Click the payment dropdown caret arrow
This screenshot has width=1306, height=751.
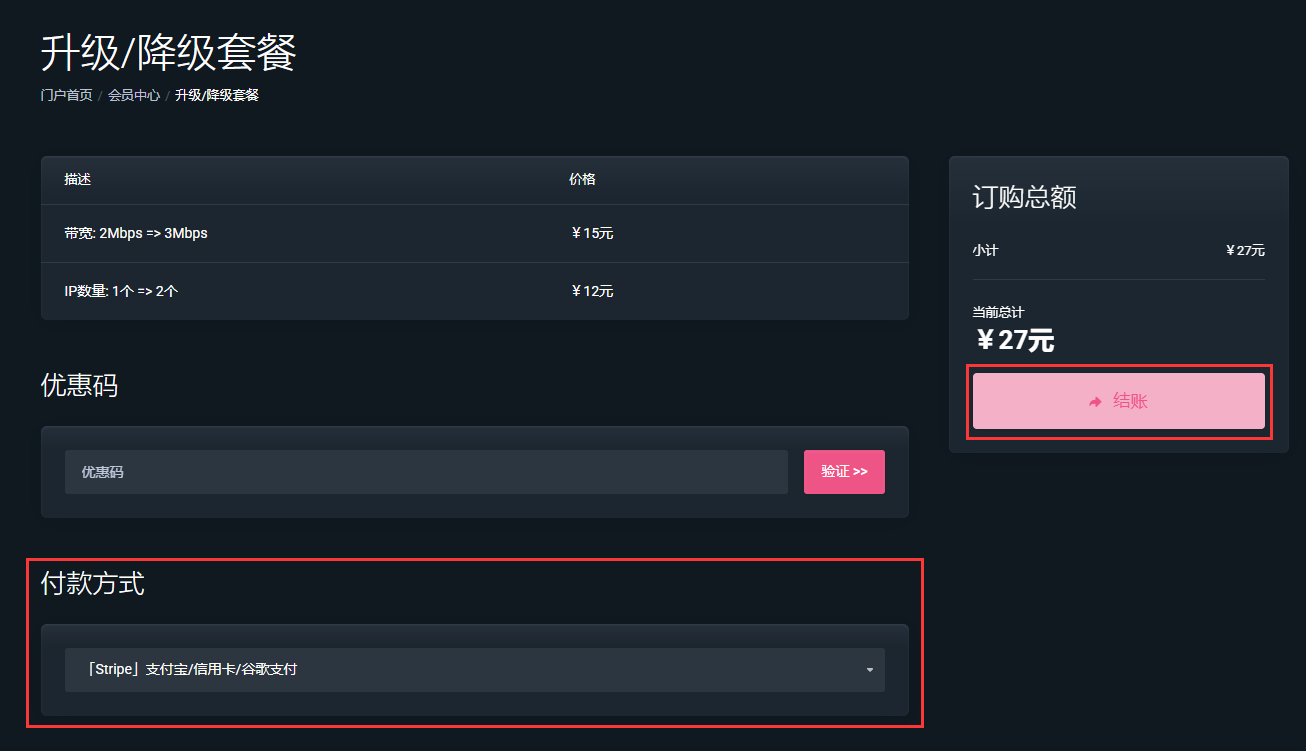869,670
